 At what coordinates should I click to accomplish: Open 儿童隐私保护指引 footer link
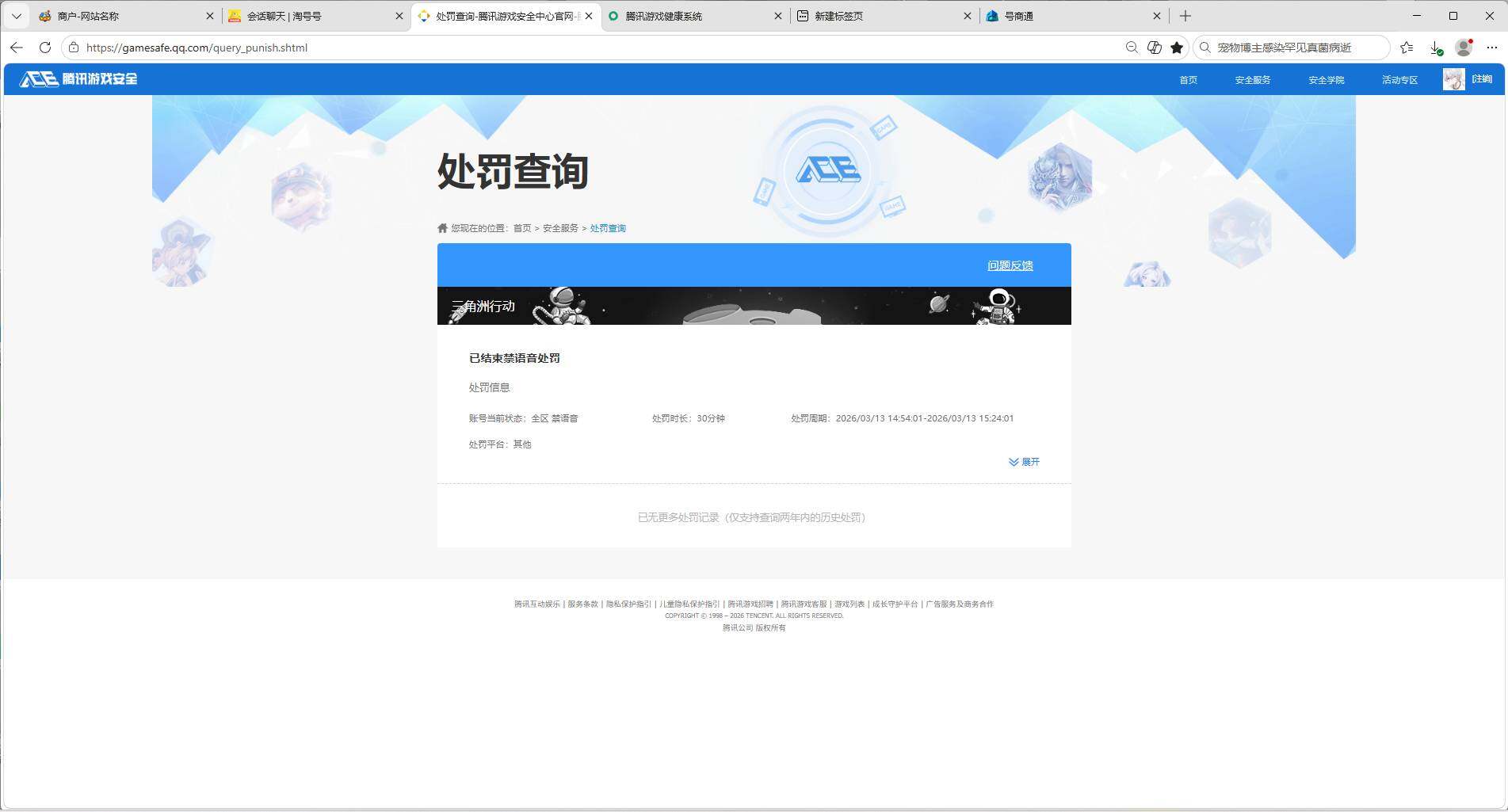pos(689,604)
